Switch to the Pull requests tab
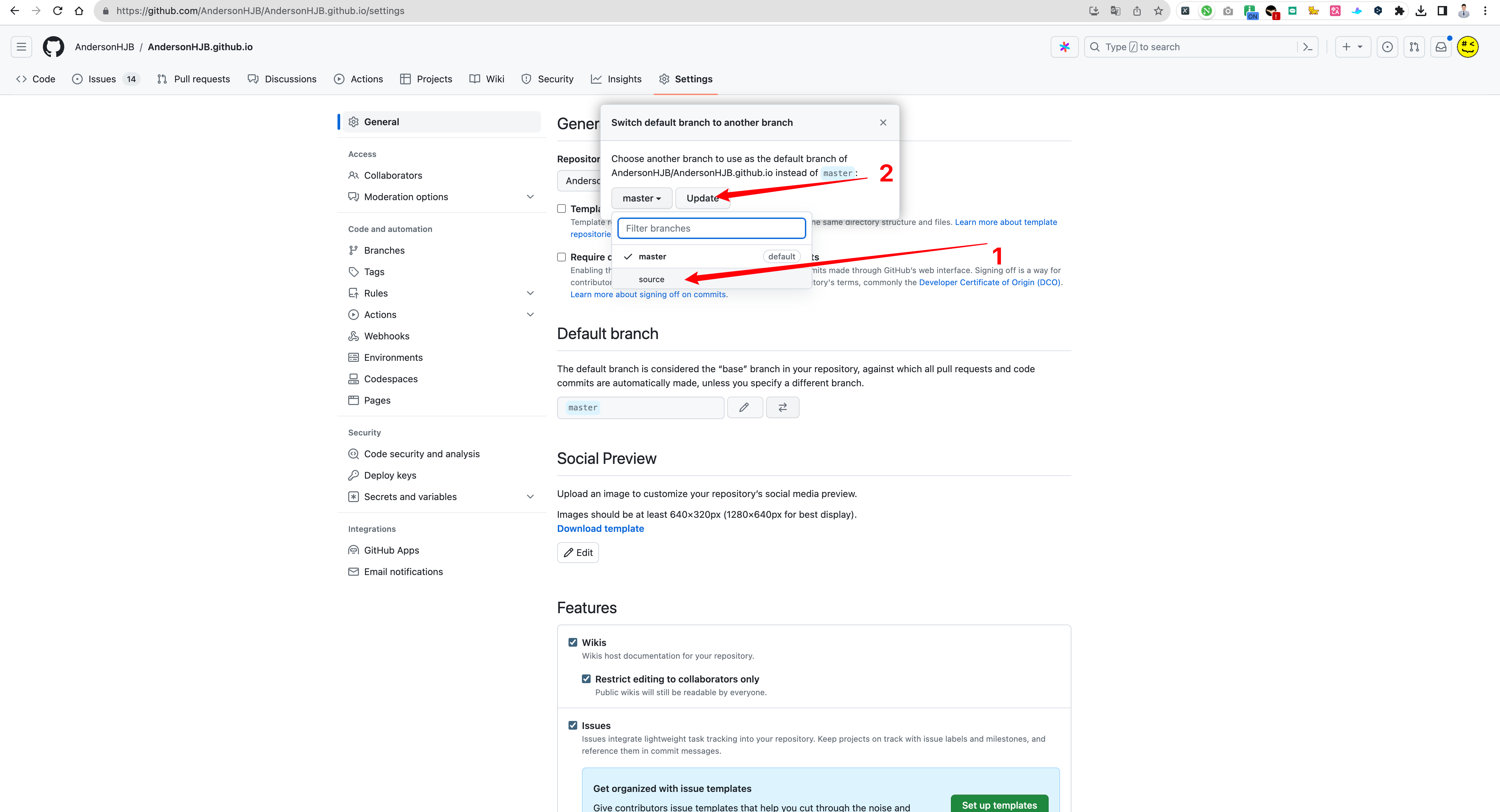 (x=194, y=79)
